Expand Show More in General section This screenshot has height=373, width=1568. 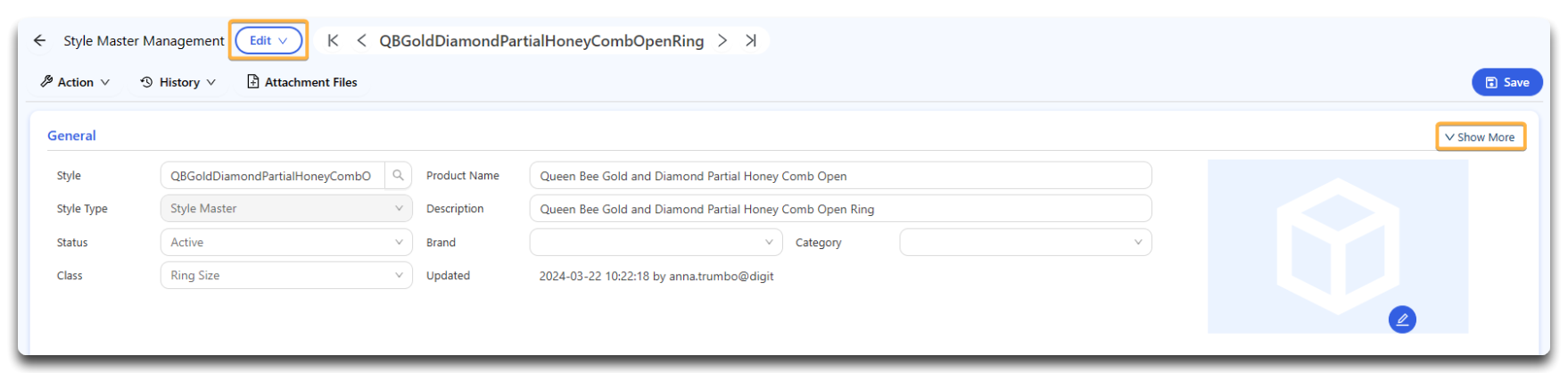[1480, 137]
